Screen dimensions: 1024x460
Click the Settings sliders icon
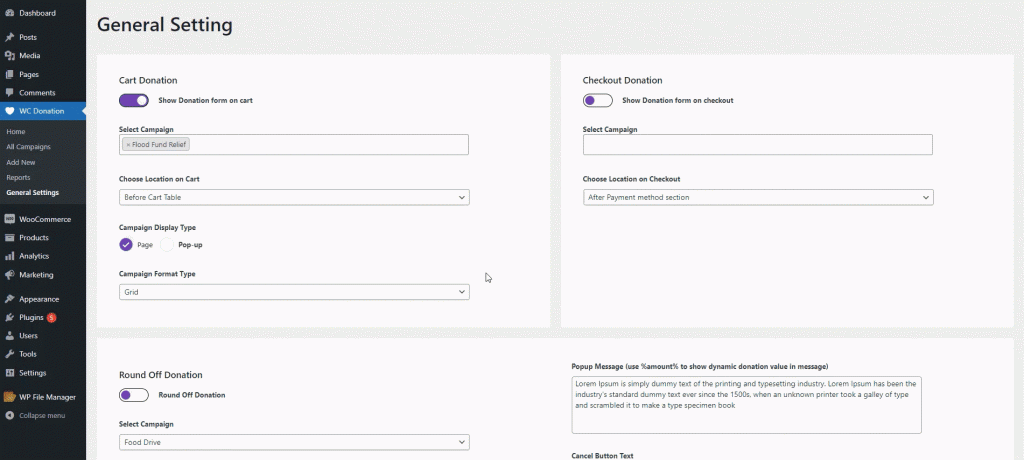tap(9, 373)
